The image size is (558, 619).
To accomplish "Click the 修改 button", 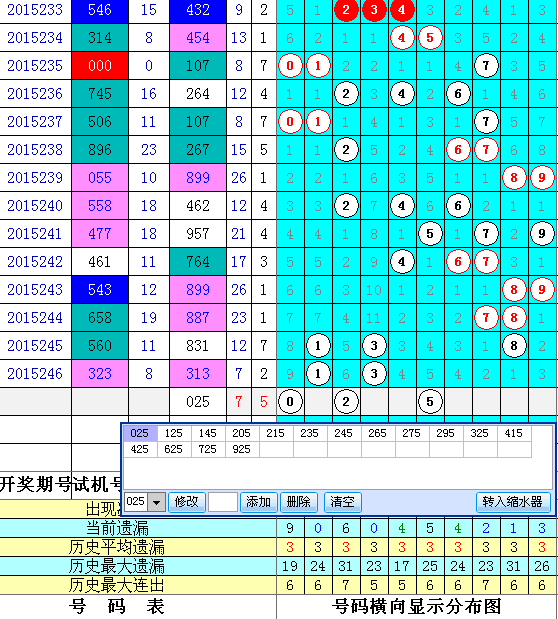I will pos(187,502).
